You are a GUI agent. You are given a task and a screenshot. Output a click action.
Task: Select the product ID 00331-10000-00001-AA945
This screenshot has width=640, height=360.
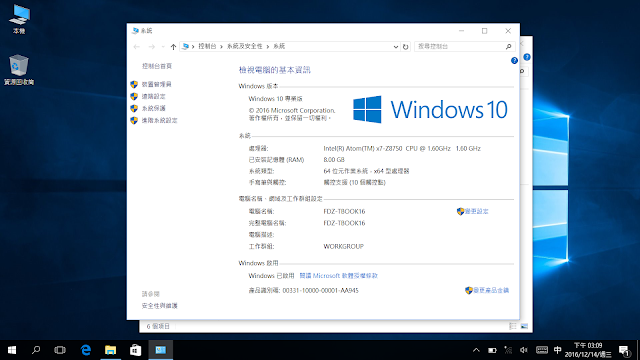coord(320,291)
